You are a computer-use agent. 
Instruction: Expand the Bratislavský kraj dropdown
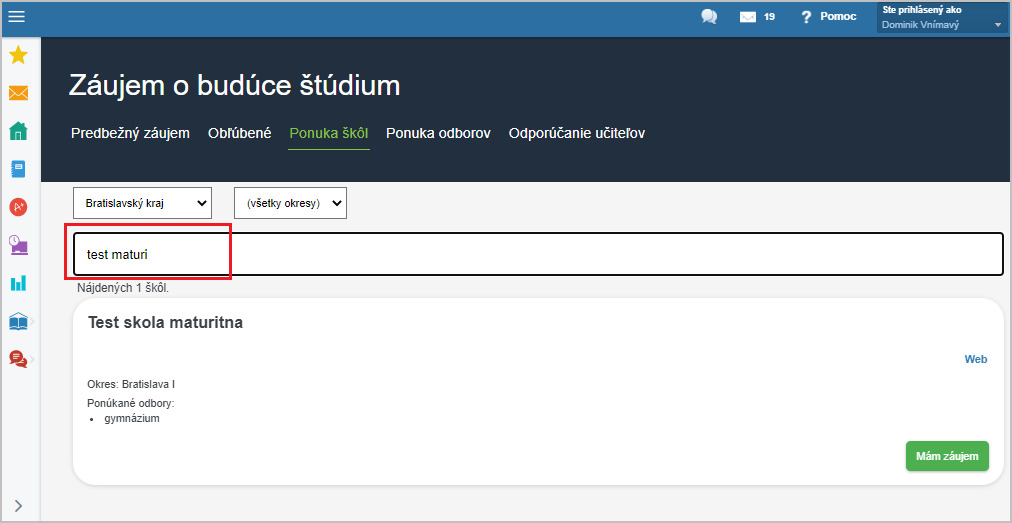click(x=142, y=203)
